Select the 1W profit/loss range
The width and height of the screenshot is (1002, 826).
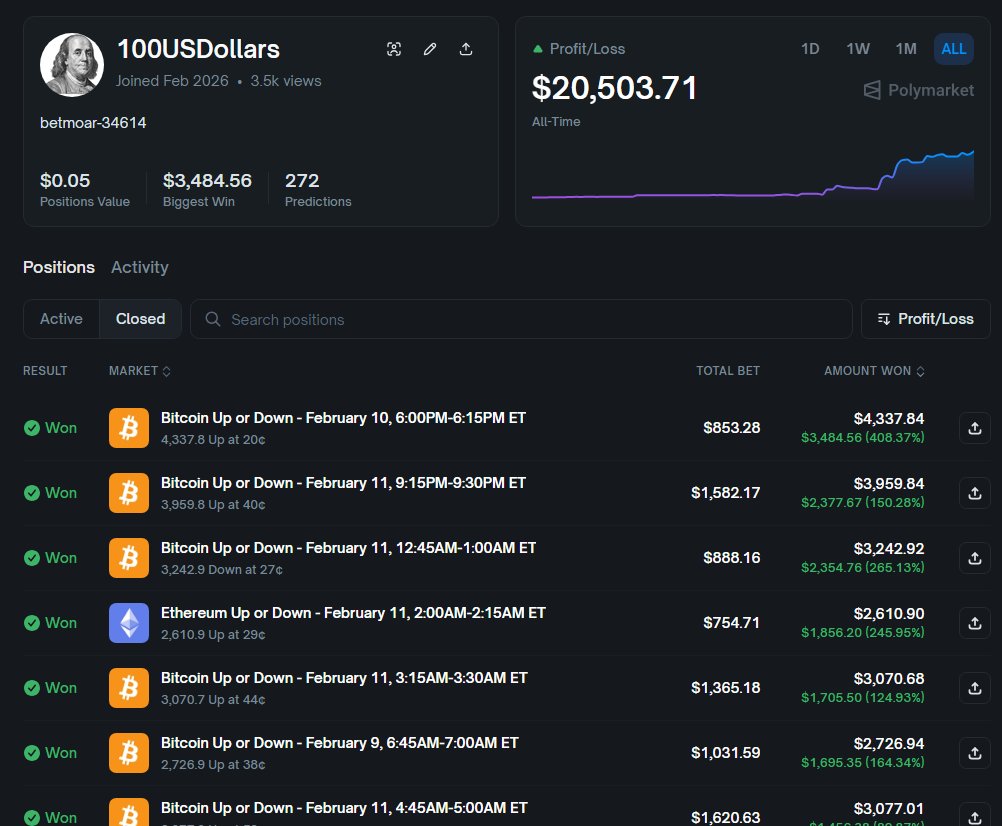click(x=858, y=49)
